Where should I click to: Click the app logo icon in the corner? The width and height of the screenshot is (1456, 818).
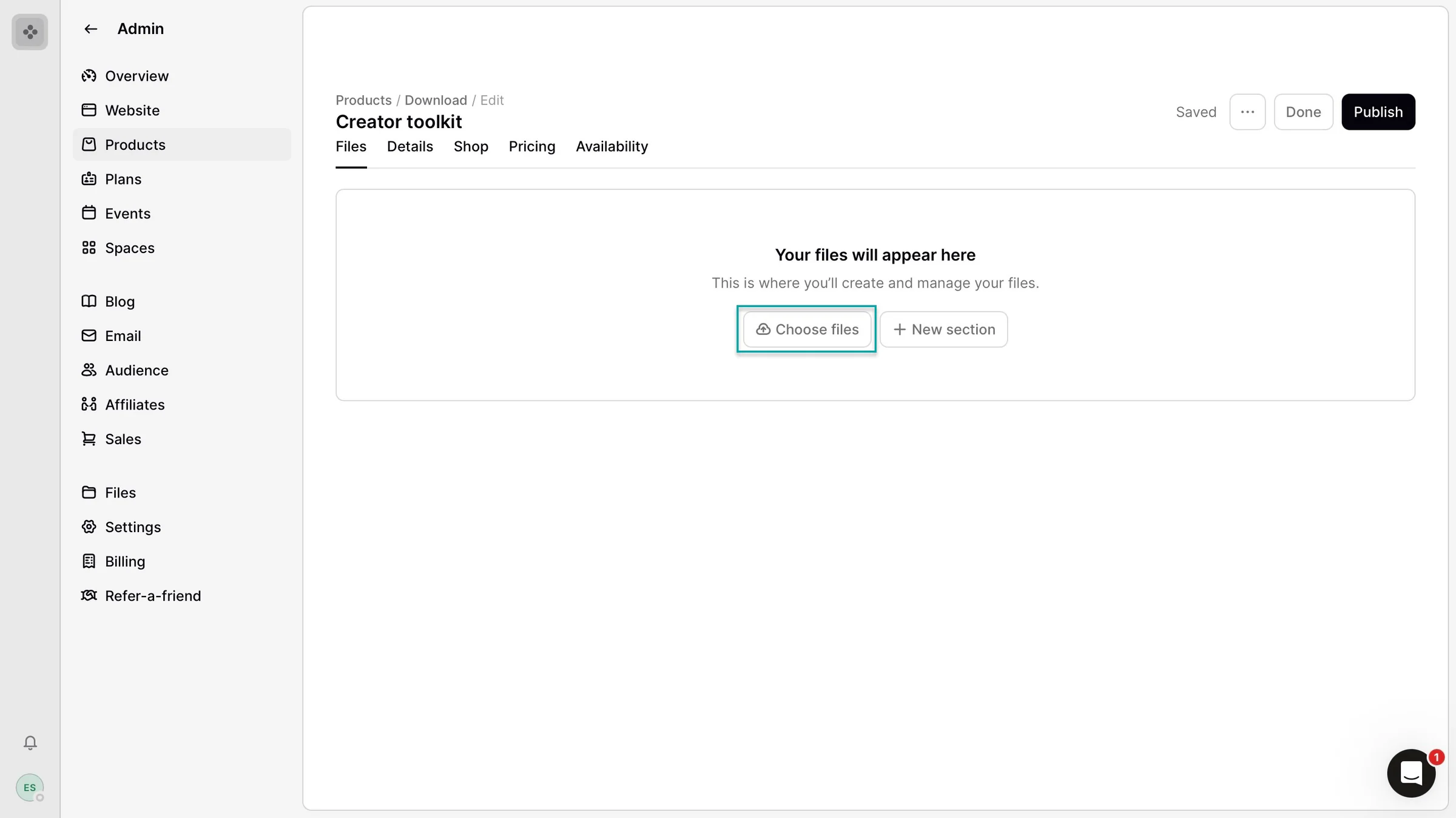30,32
